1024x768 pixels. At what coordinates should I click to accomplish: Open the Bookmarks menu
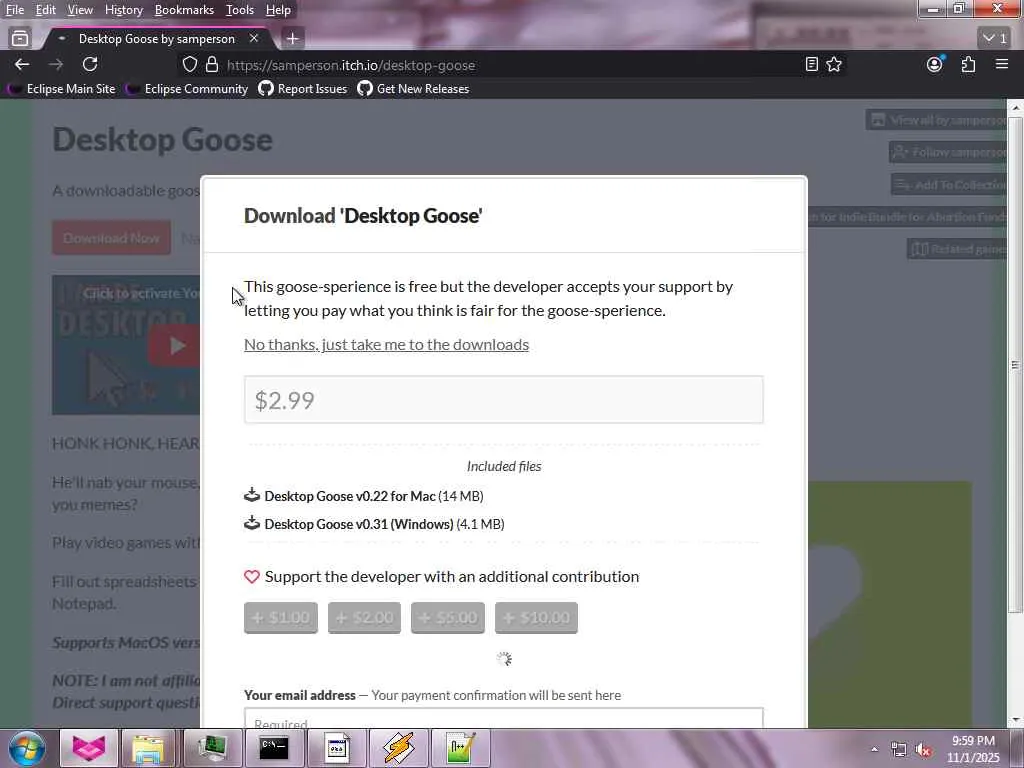click(184, 10)
